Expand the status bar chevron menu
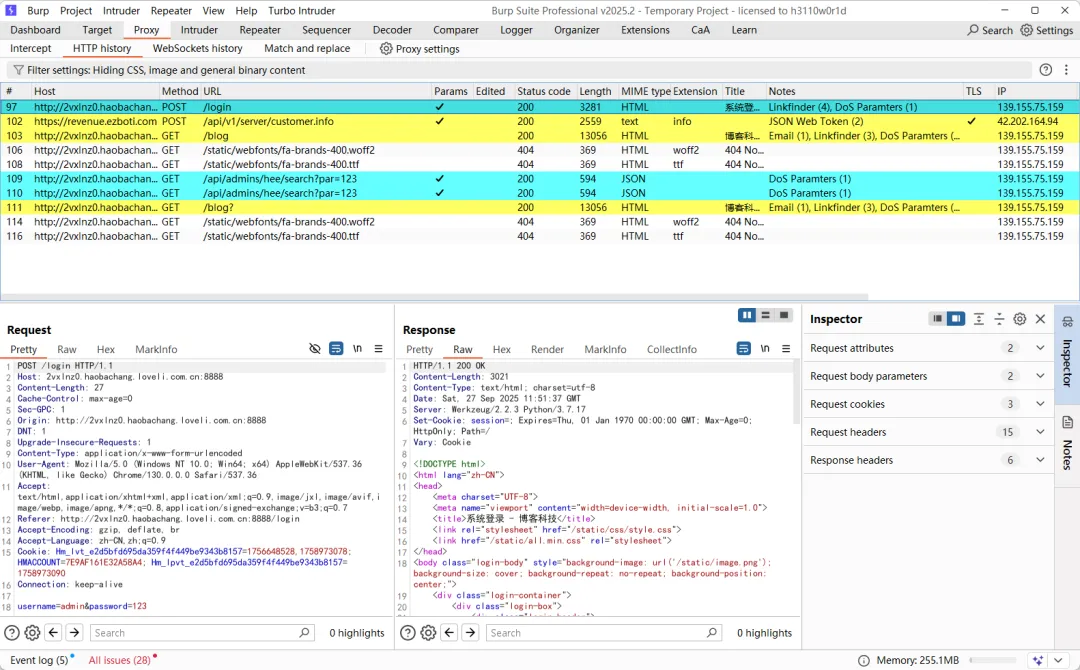1080x670 pixels. (x=1059, y=660)
